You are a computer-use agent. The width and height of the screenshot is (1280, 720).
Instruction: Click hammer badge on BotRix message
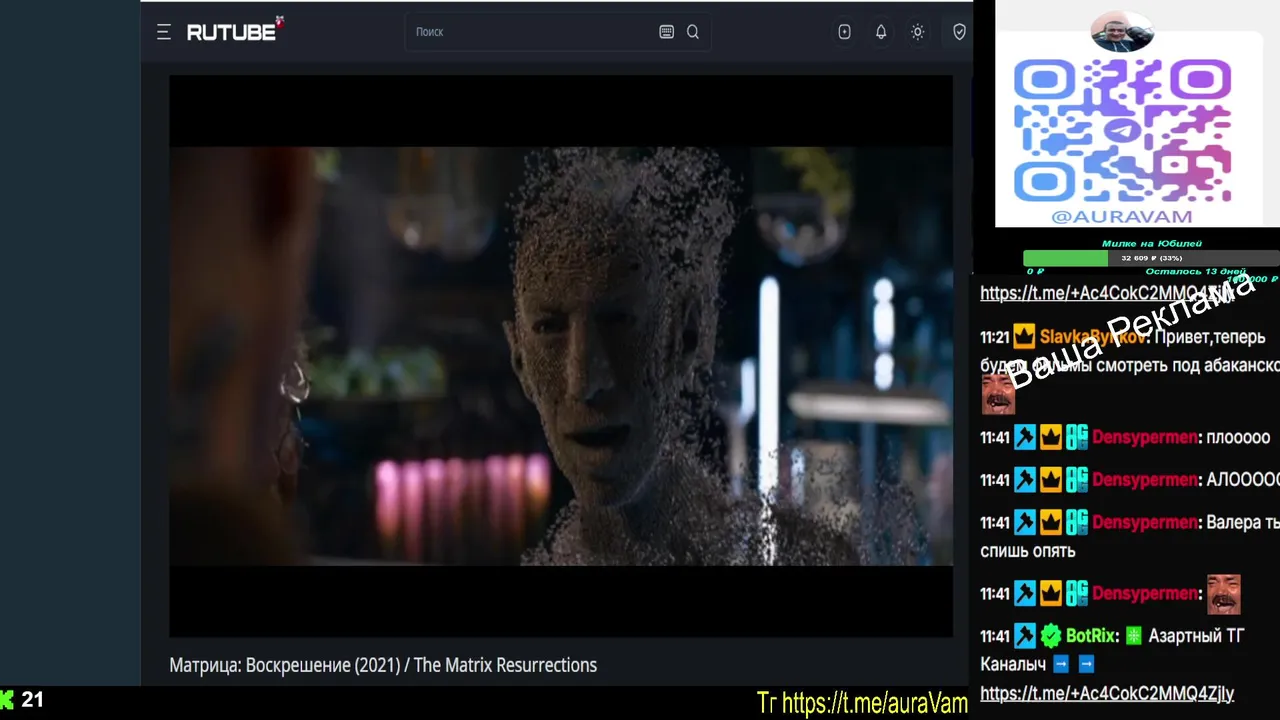pyautogui.click(x=1025, y=636)
